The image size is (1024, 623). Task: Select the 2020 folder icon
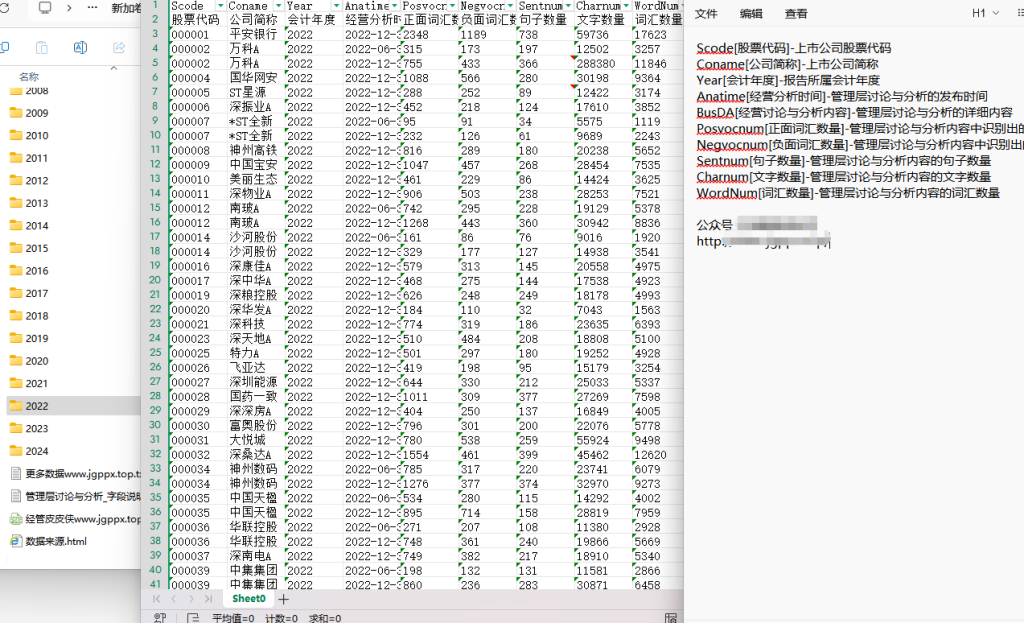(16, 360)
